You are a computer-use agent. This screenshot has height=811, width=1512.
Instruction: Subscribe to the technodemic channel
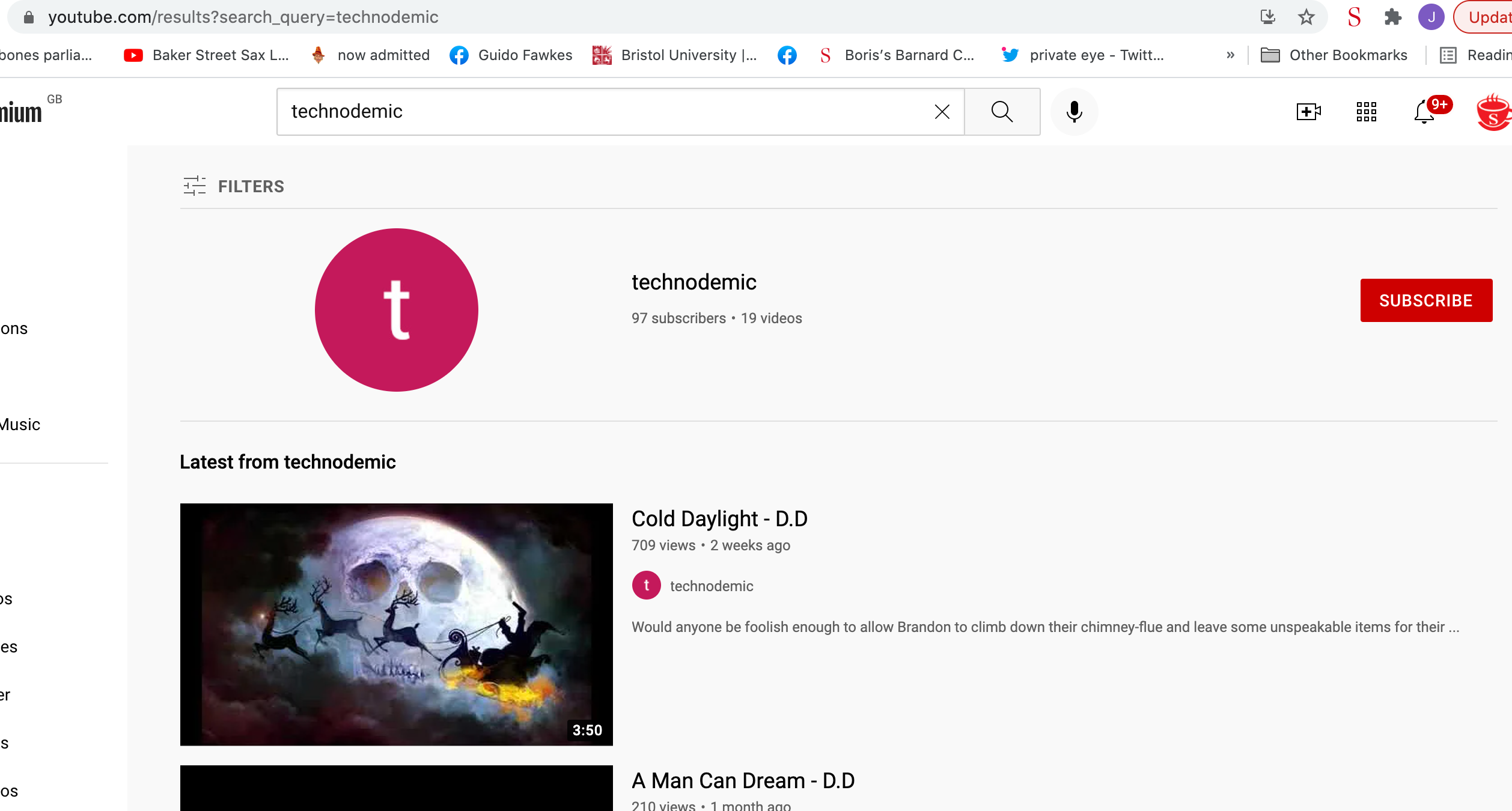pos(1425,300)
